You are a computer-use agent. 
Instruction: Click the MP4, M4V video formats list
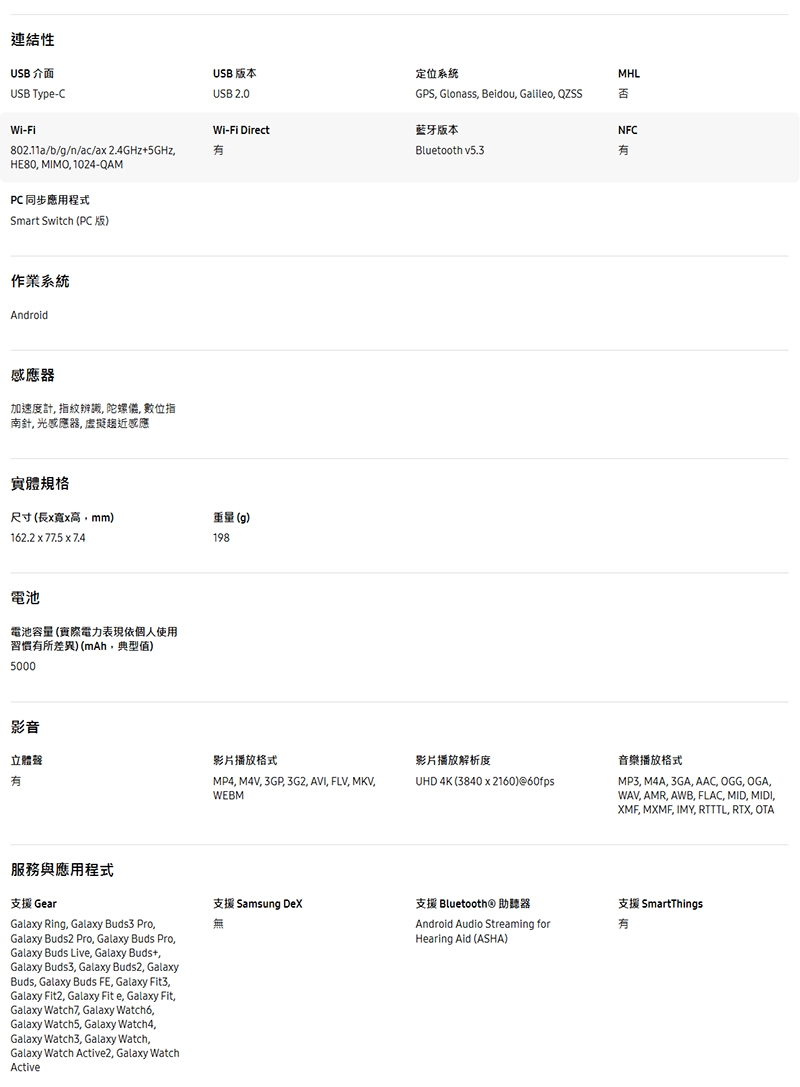click(x=294, y=788)
